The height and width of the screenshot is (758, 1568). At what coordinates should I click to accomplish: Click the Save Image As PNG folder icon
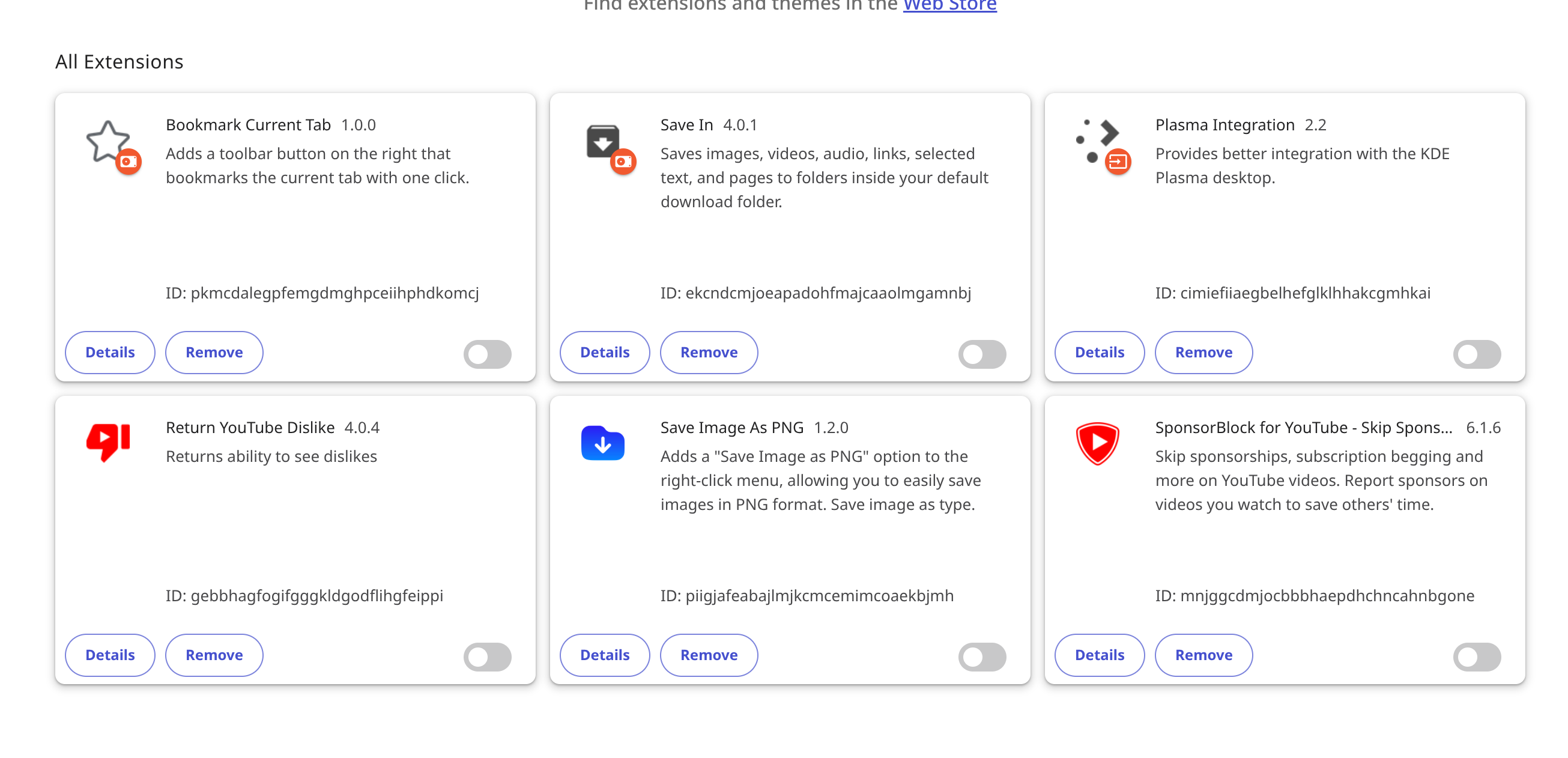(602, 443)
